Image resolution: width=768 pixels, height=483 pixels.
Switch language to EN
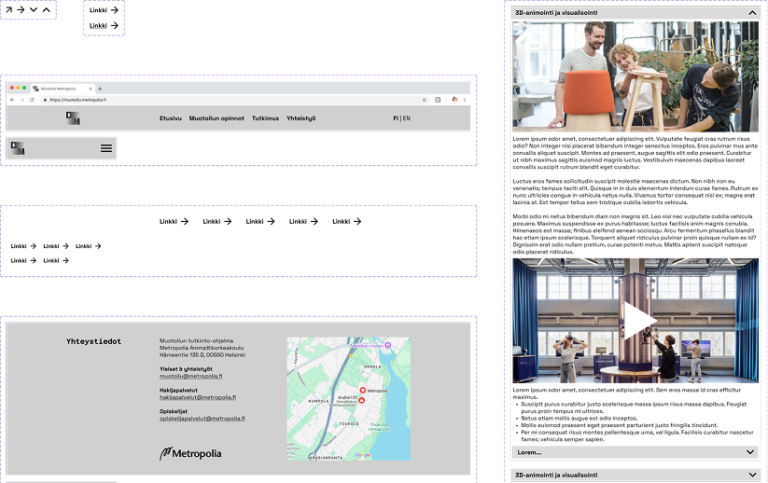click(406, 118)
